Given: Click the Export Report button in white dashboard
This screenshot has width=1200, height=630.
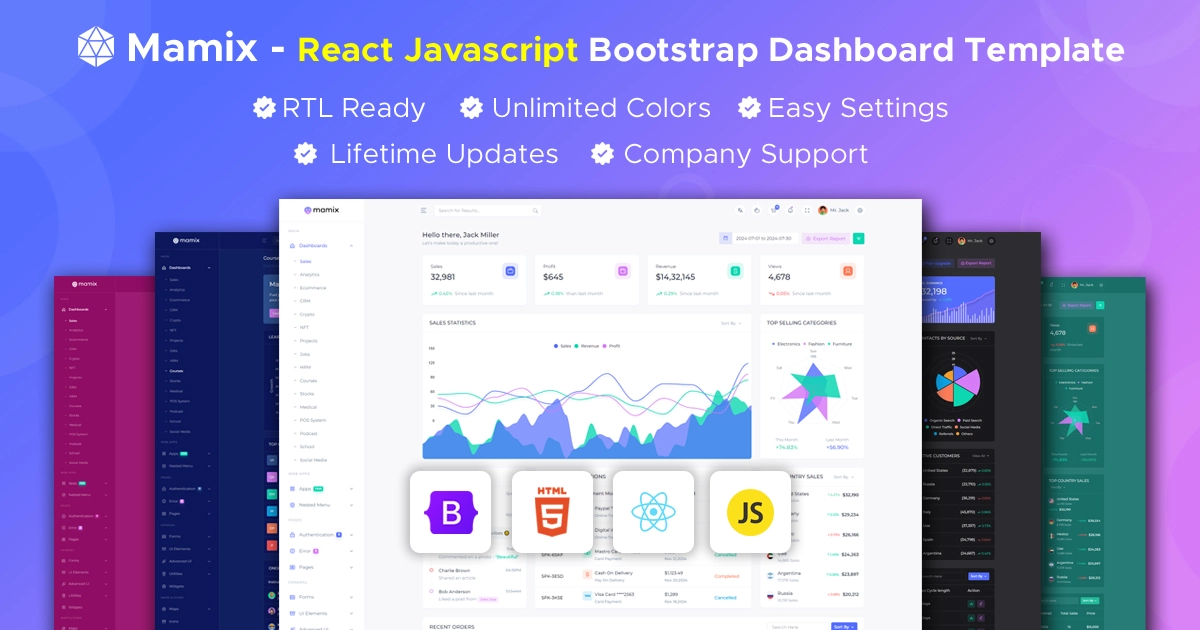Looking at the screenshot, I should coord(825,238).
